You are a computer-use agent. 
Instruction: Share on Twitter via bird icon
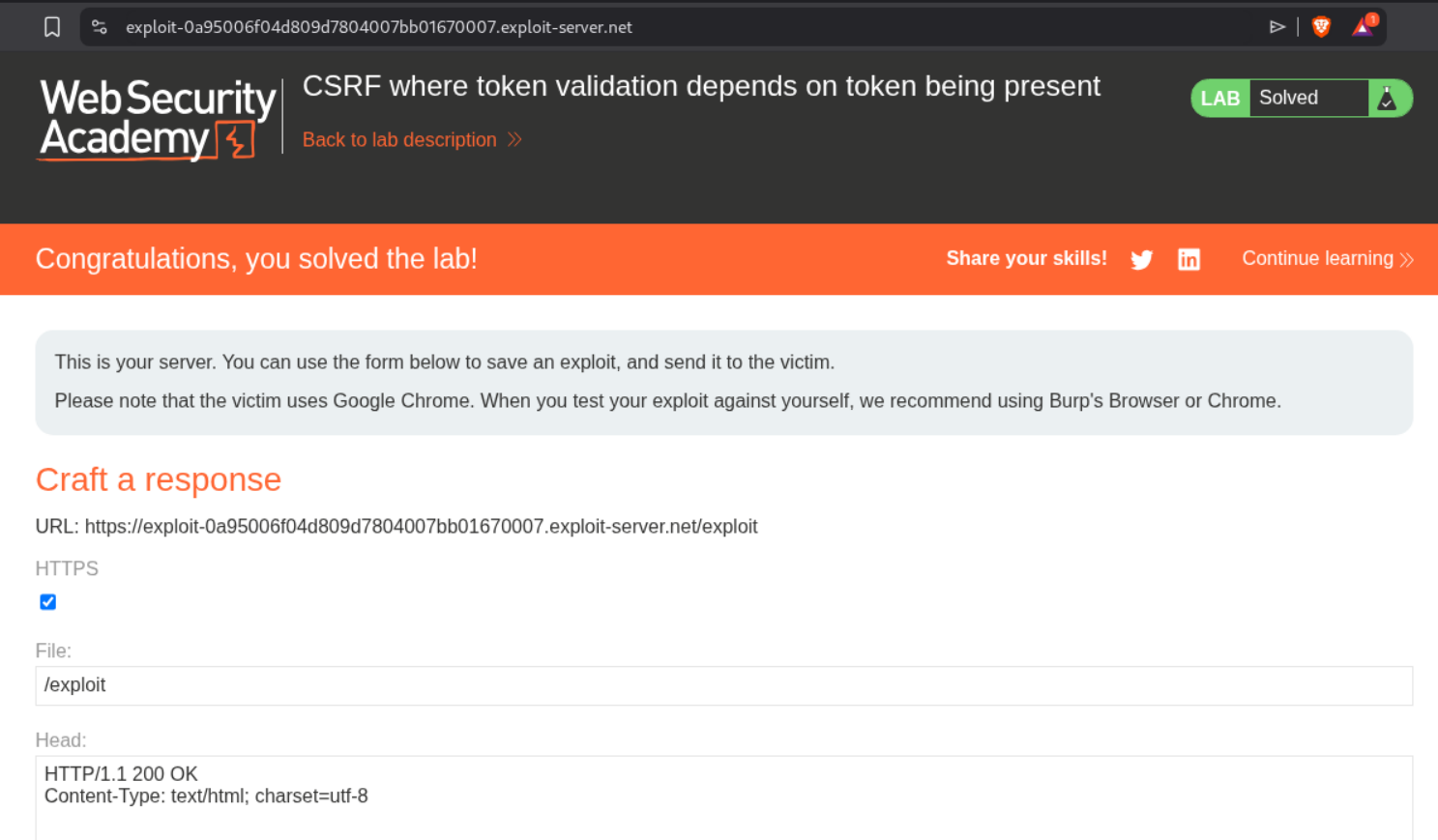[x=1141, y=259]
